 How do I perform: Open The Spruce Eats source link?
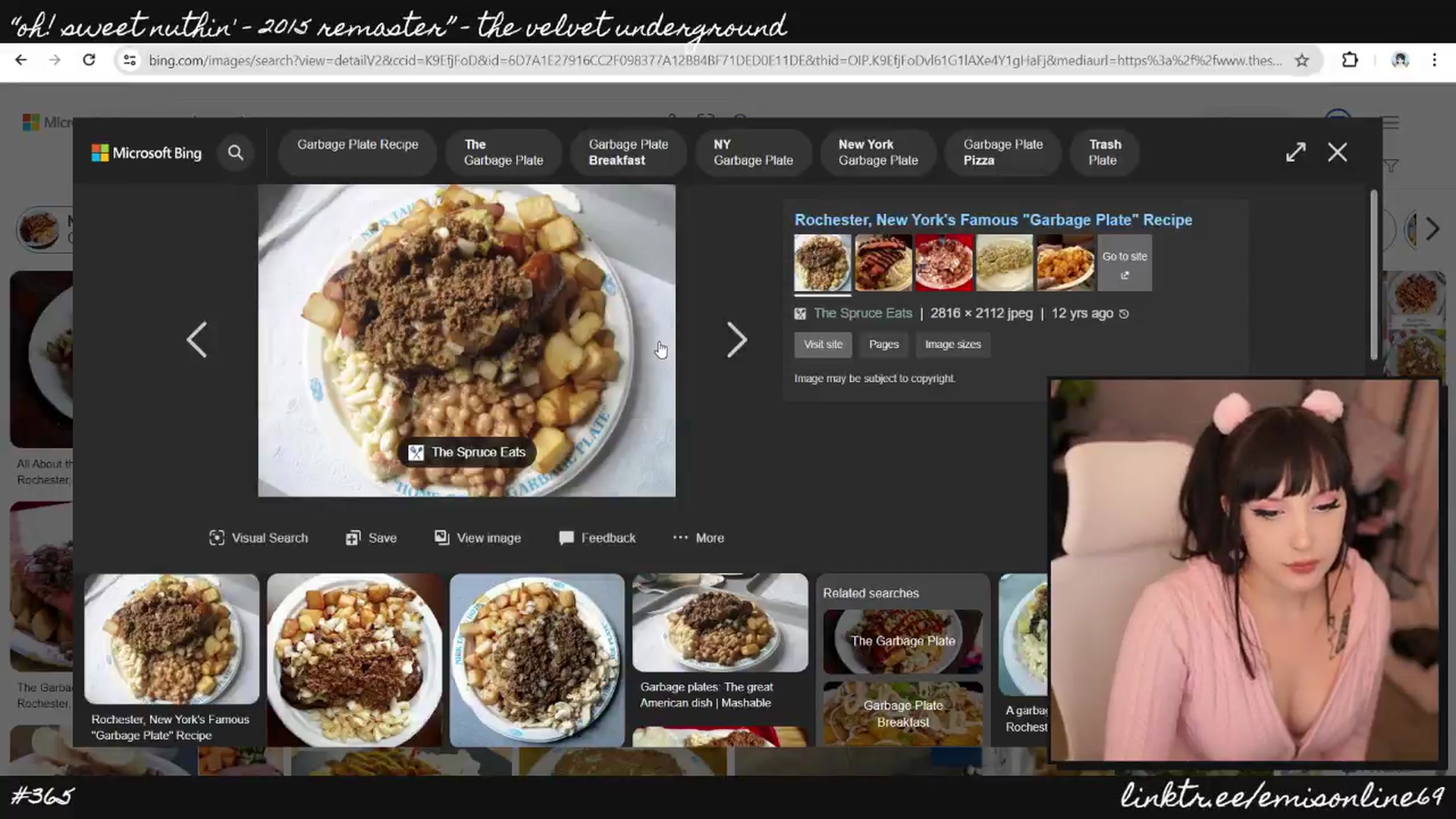click(862, 313)
